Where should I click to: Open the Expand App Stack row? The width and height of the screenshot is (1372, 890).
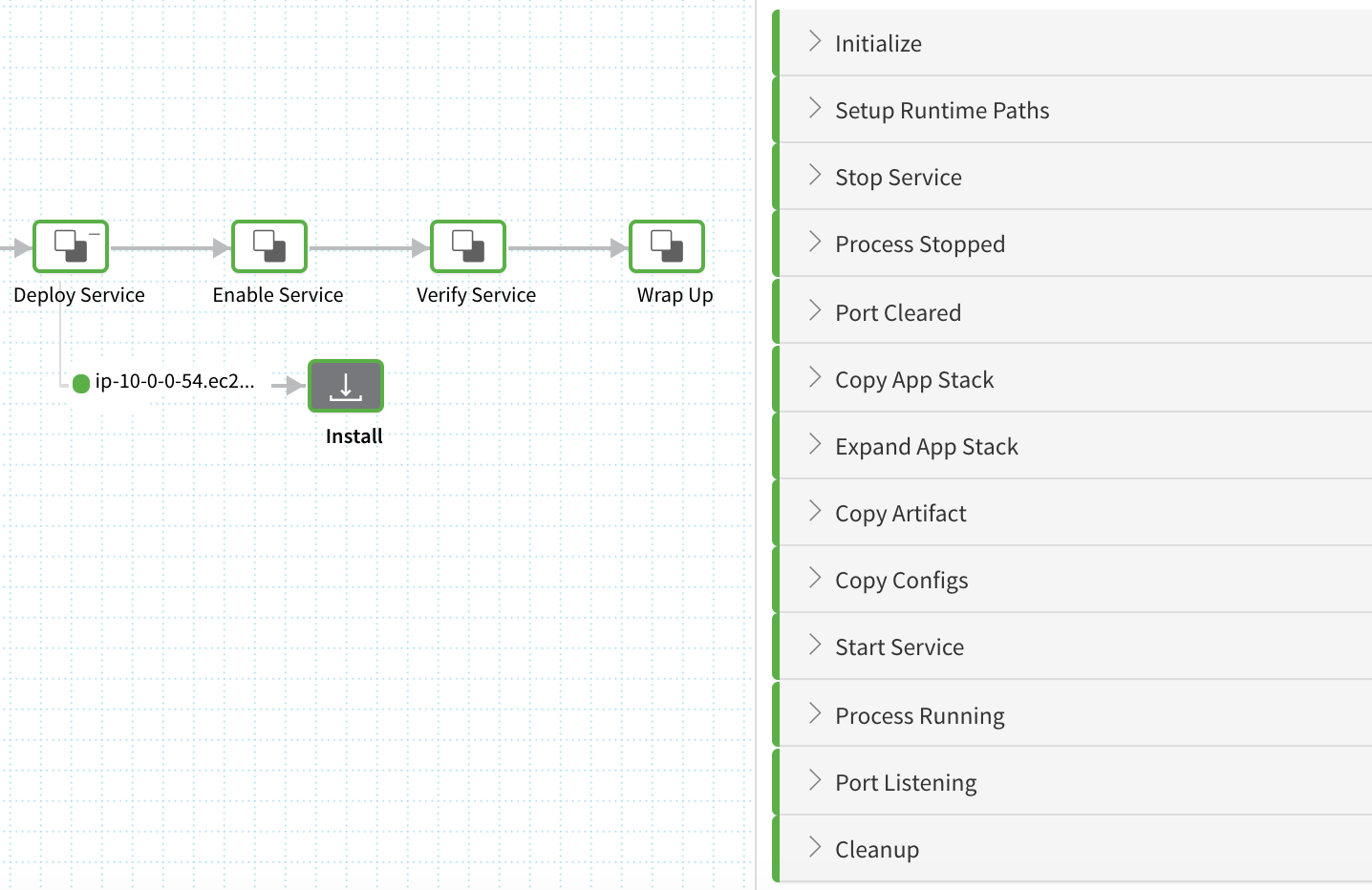(x=1072, y=446)
